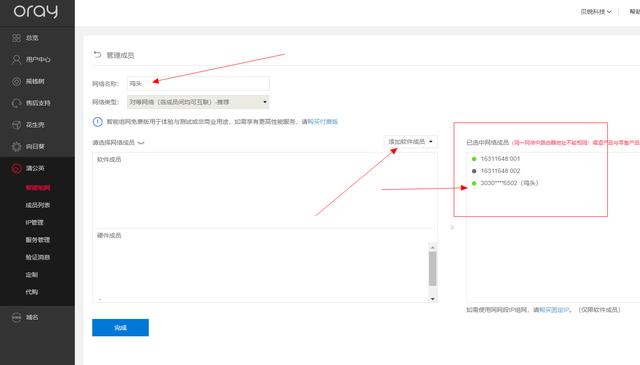Image resolution: width=640 pixels, height=365 pixels.
Task: Click the hardware members list scrollbar thumb
Action: (433, 269)
